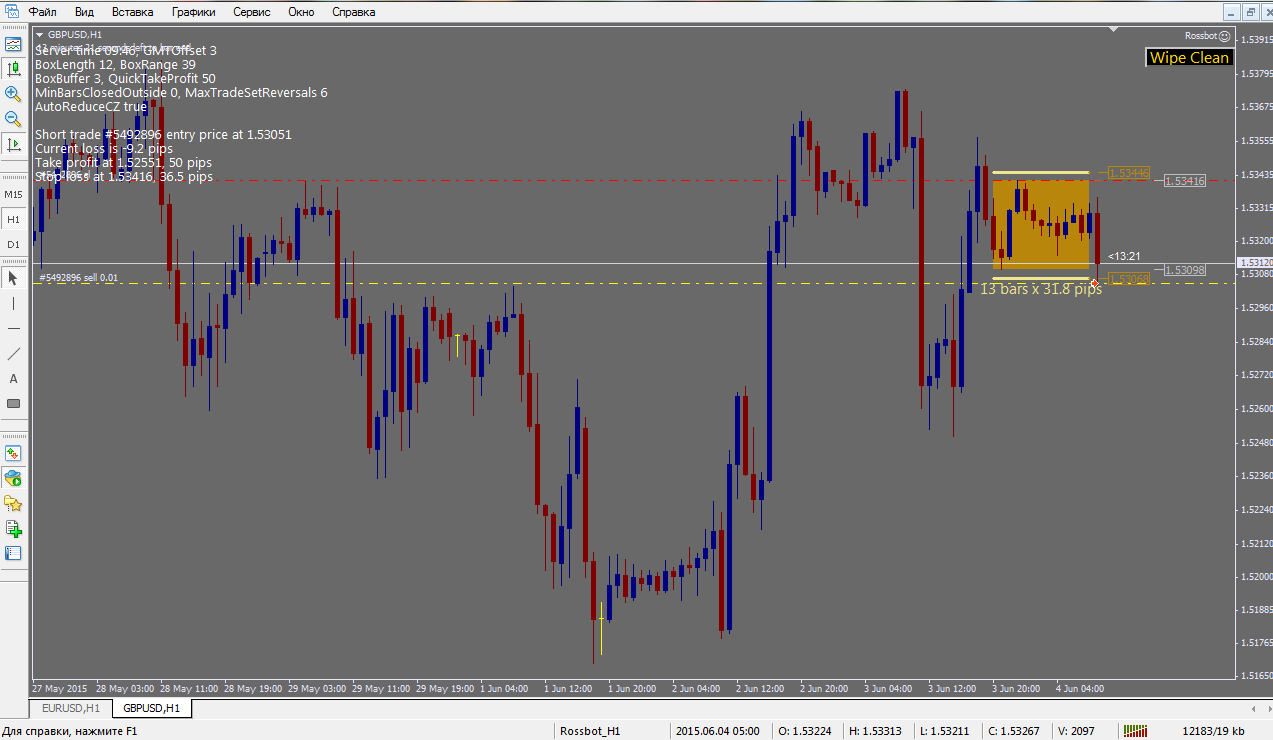Switch to M15 timeframe
The width and height of the screenshot is (1273, 740).
click(13, 194)
